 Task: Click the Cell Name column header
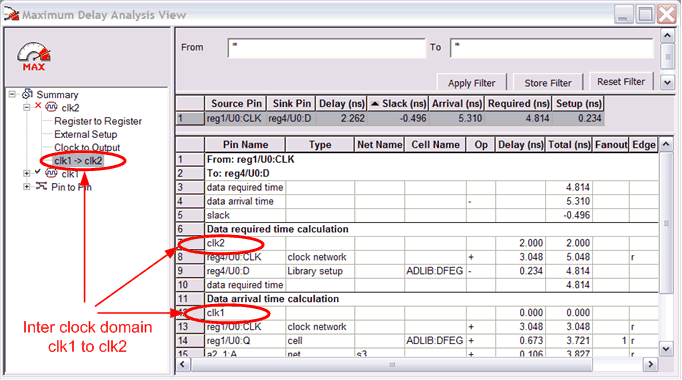pos(435,144)
